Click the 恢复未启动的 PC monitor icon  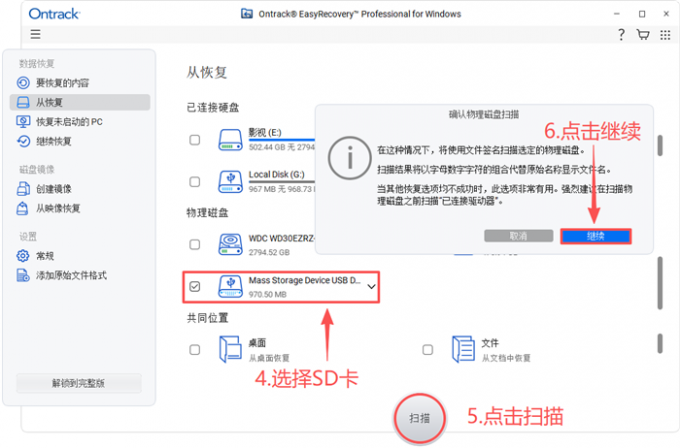23,122
